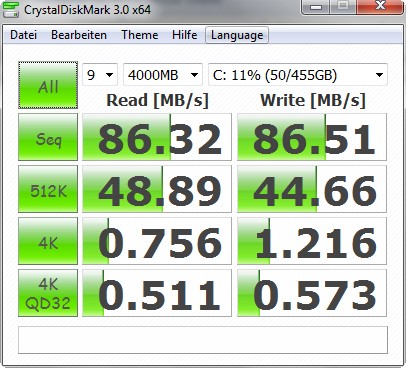Screen dimensions: 406x368
Task: Click the empty comment field at bottom
Action: (203, 340)
